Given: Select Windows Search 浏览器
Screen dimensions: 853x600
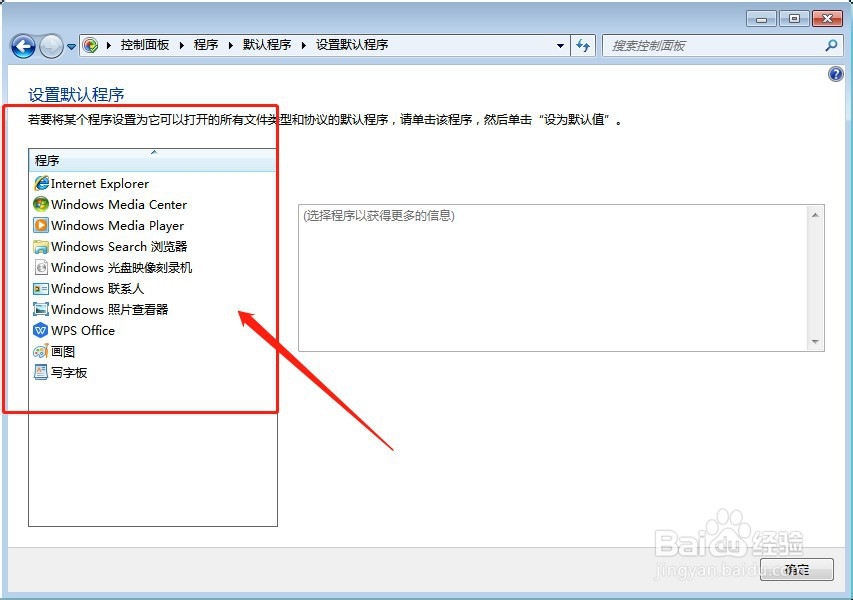Looking at the screenshot, I should coord(110,246).
